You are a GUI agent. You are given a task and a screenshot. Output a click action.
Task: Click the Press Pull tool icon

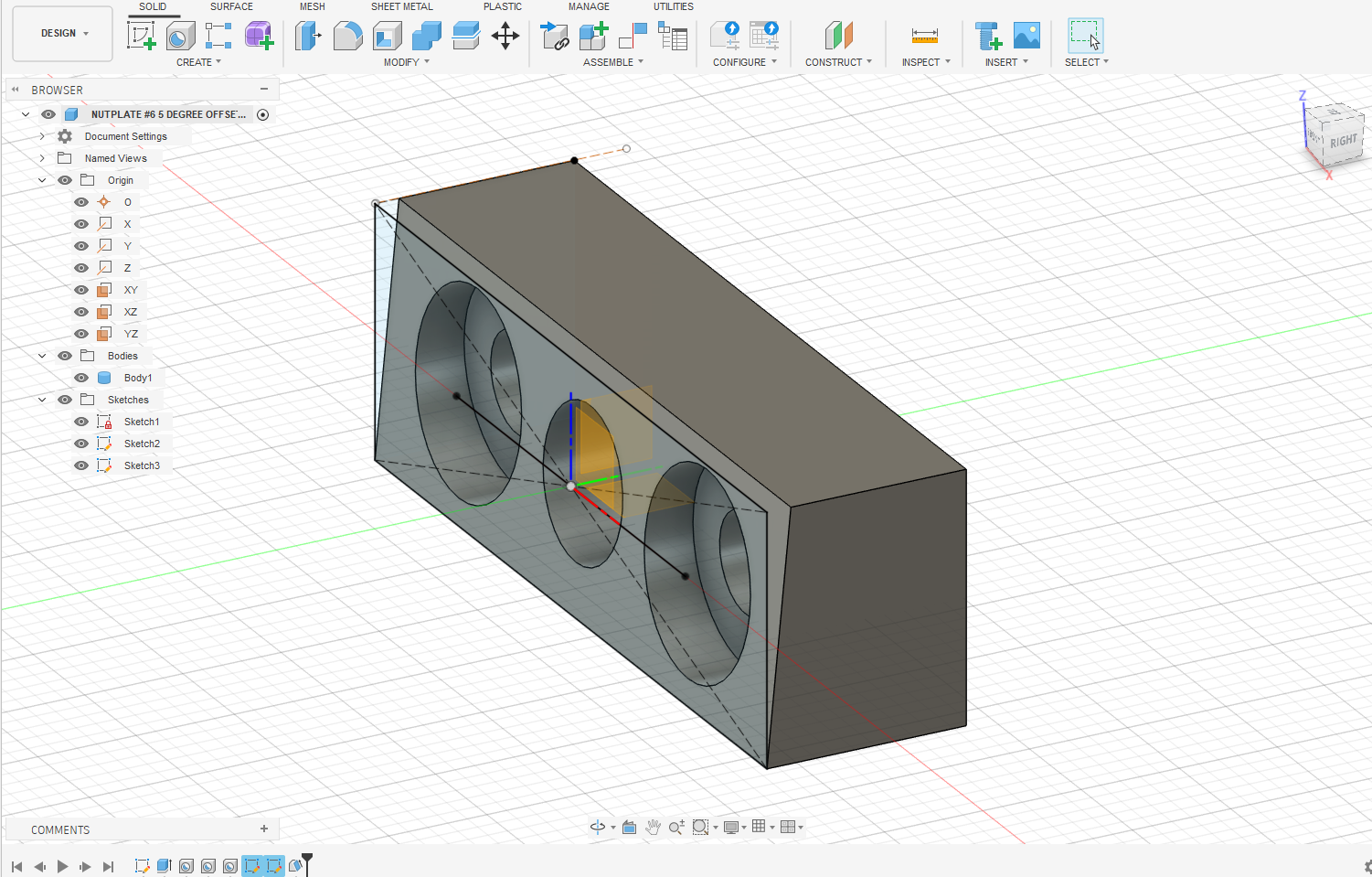[x=308, y=36]
